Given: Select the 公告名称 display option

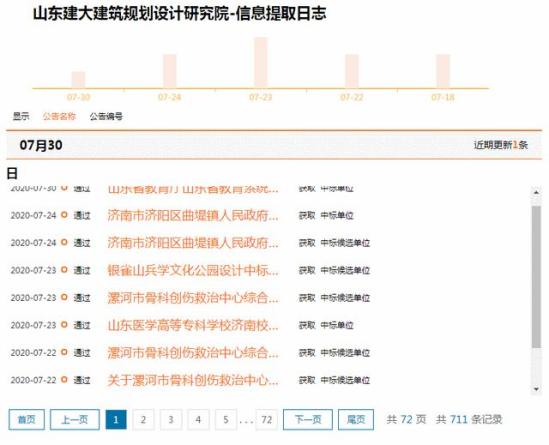Looking at the screenshot, I should [x=59, y=116].
